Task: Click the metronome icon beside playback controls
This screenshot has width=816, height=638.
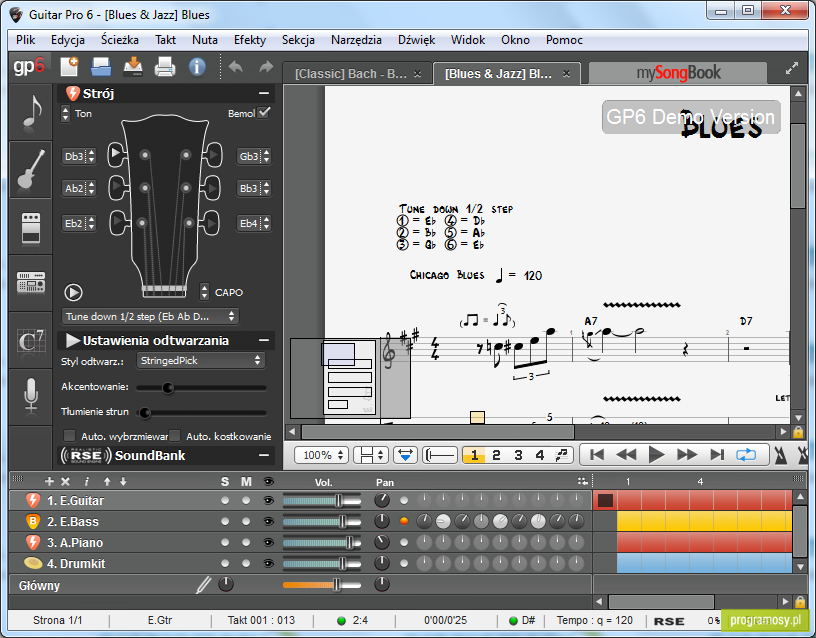Action: tap(780, 455)
